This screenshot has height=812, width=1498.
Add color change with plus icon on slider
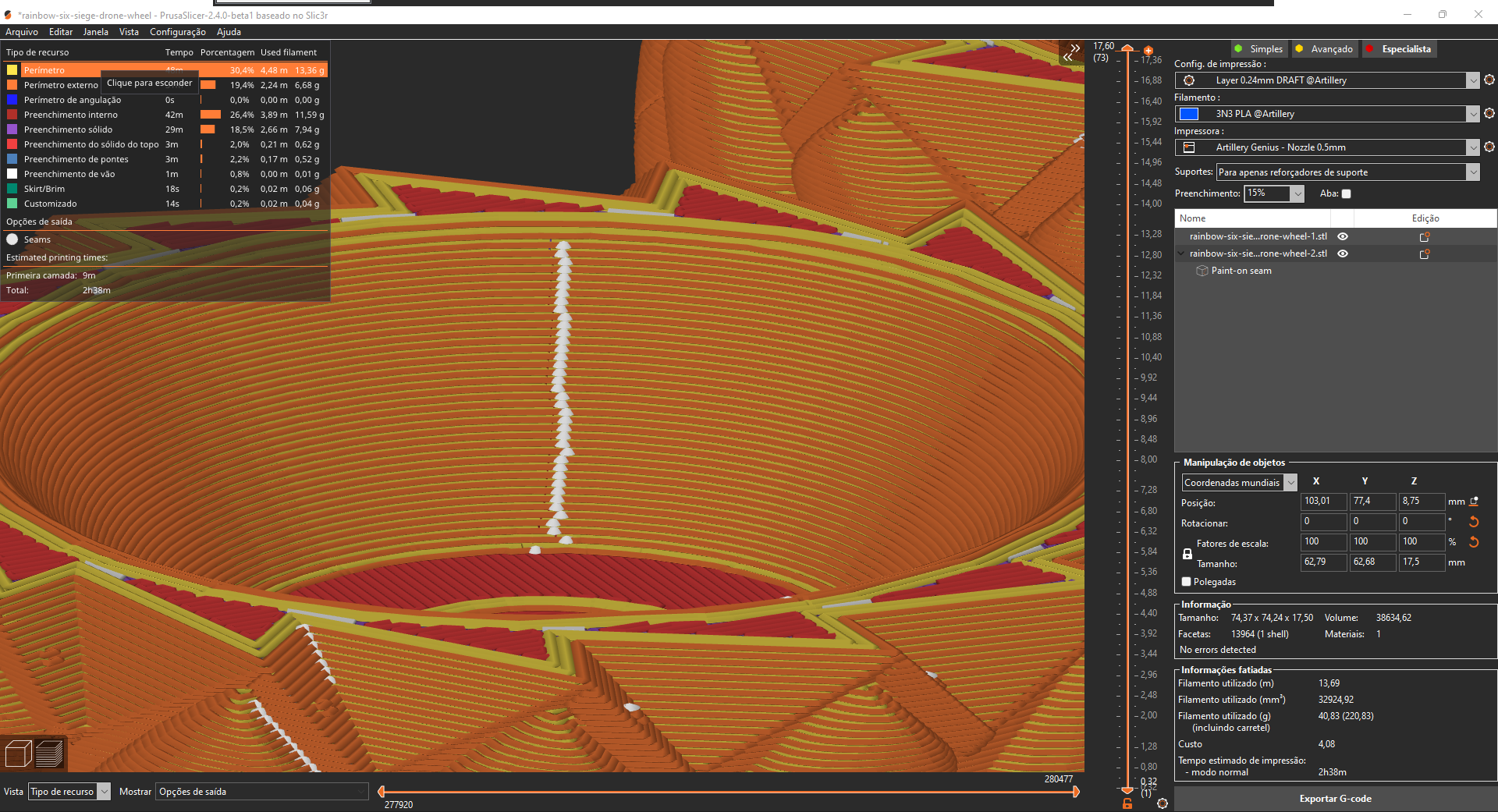click(x=1148, y=51)
